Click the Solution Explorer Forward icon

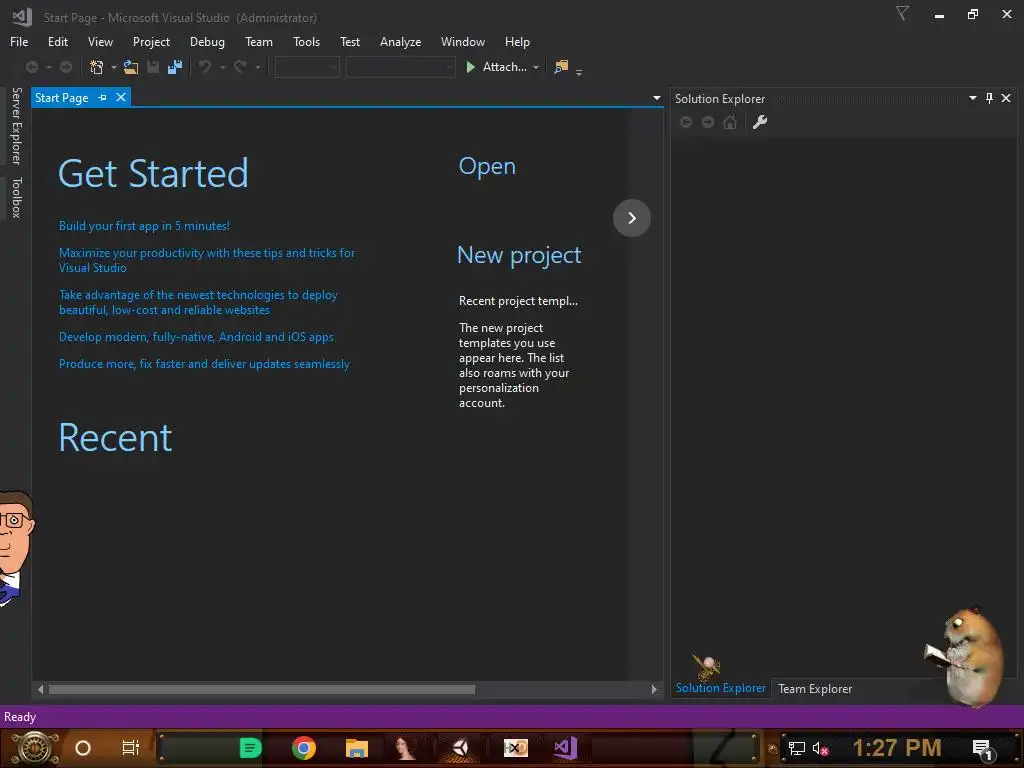(x=708, y=122)
